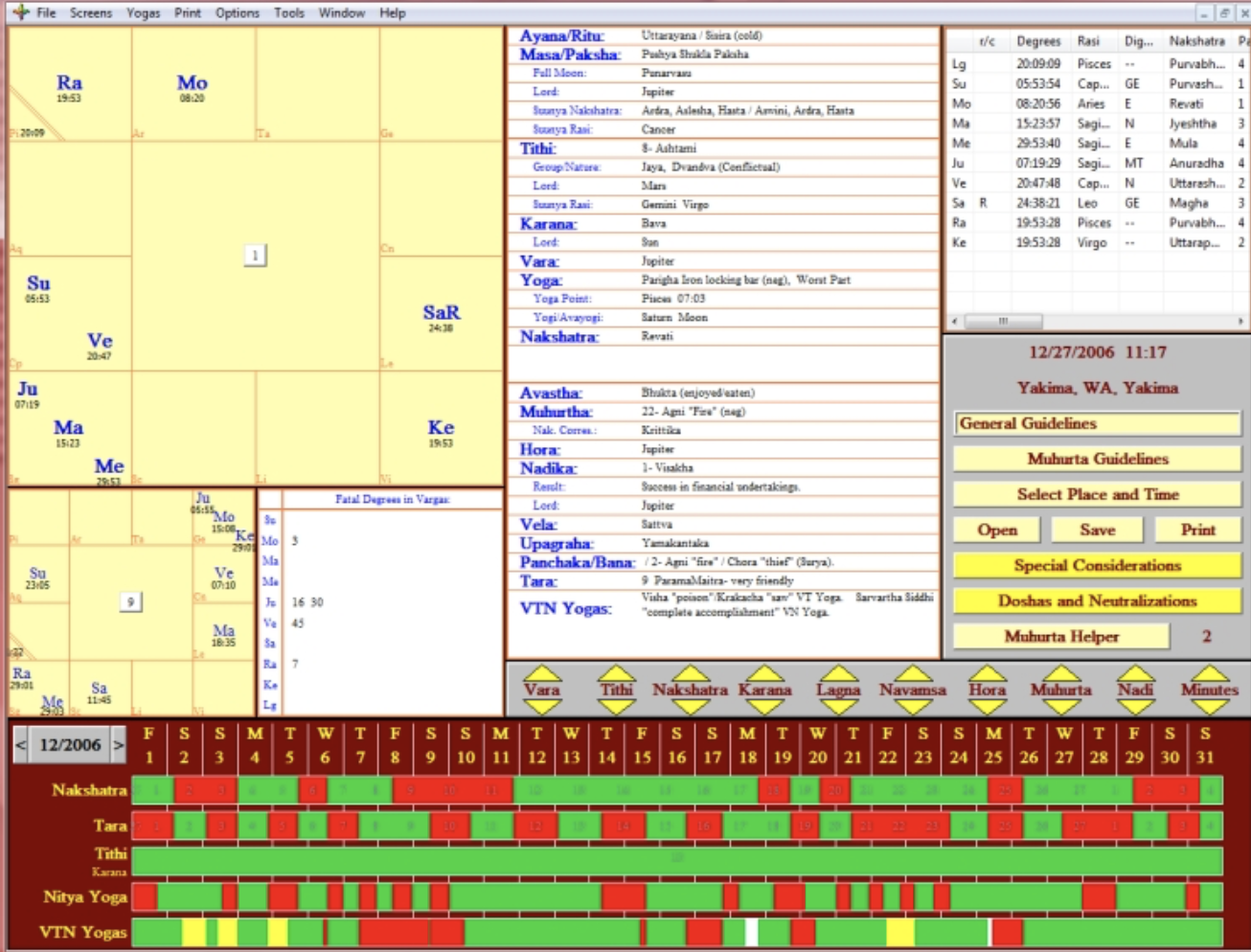Click the house number 1 box in main chart

[x=255, y=255]
